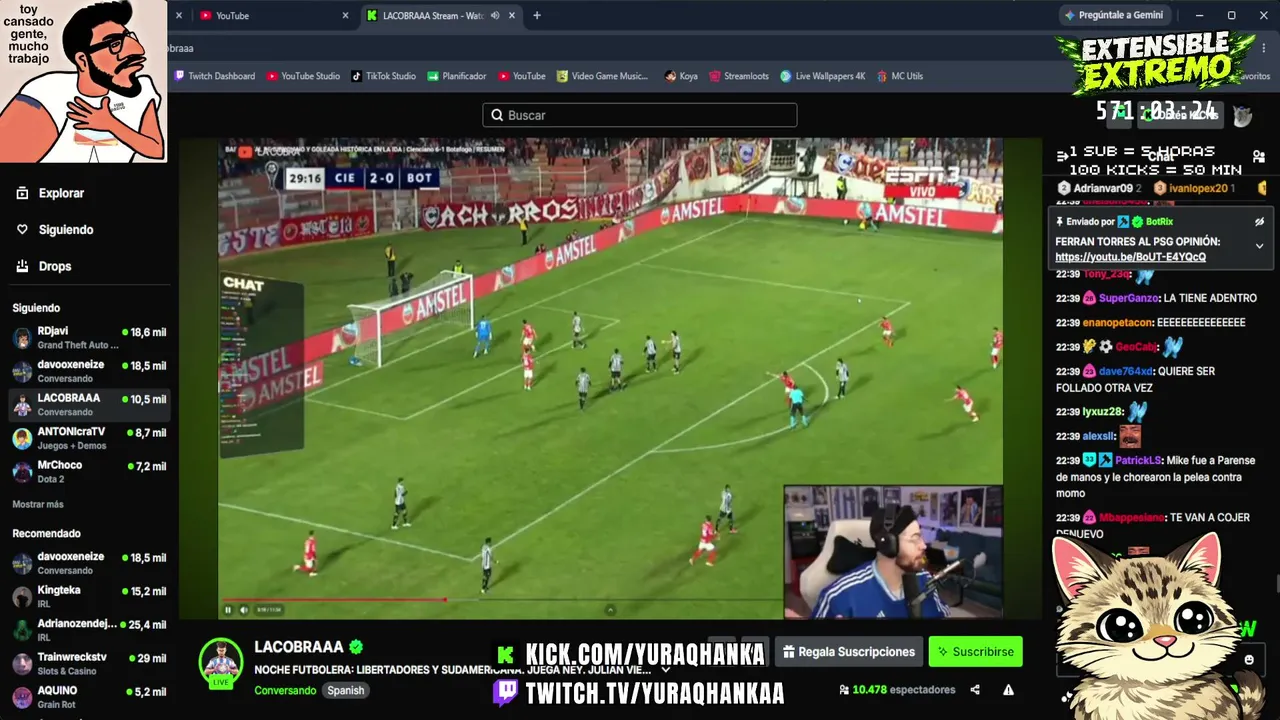Expand the pinned message chevron

click(x=1259, y=246)
